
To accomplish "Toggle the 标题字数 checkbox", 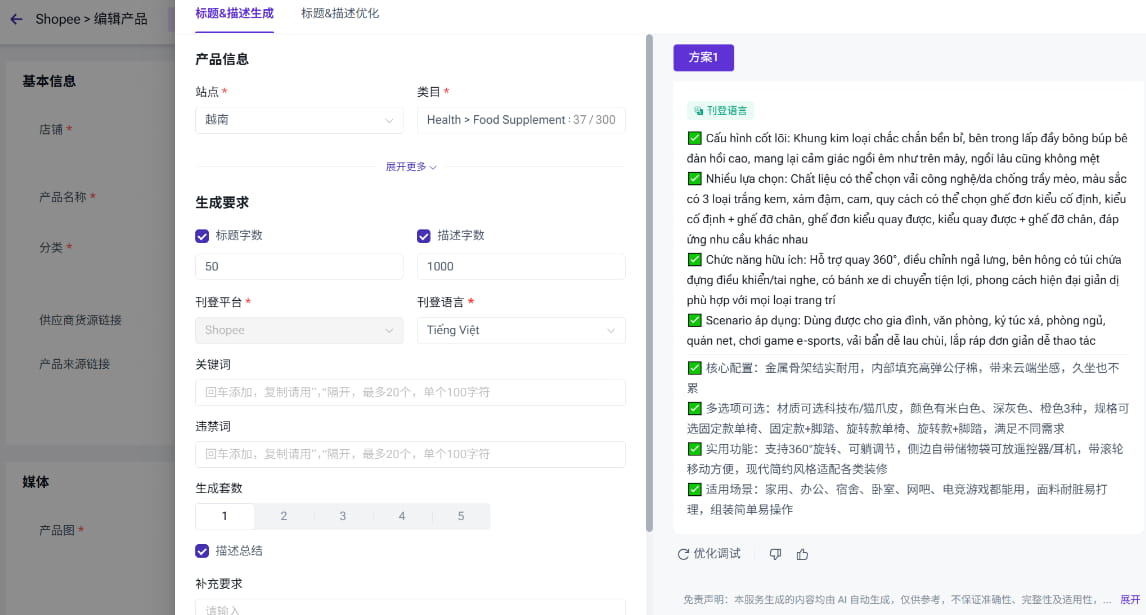I will 202,235.
